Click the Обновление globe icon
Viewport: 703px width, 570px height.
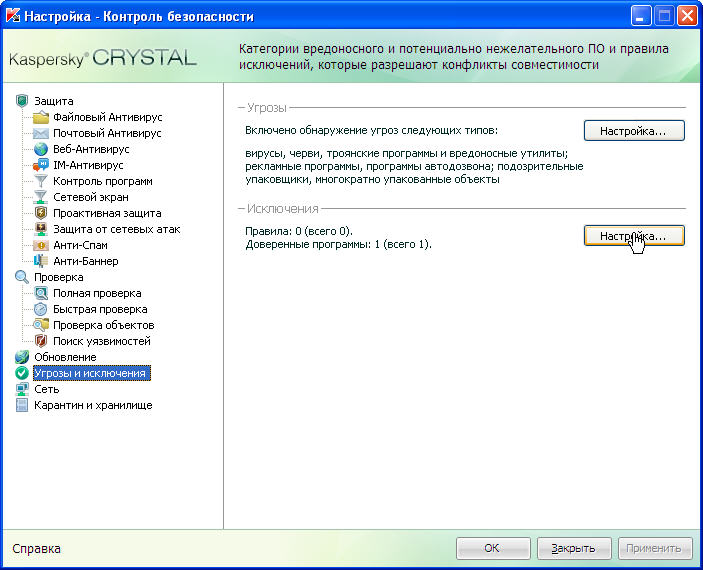[22, 357]
